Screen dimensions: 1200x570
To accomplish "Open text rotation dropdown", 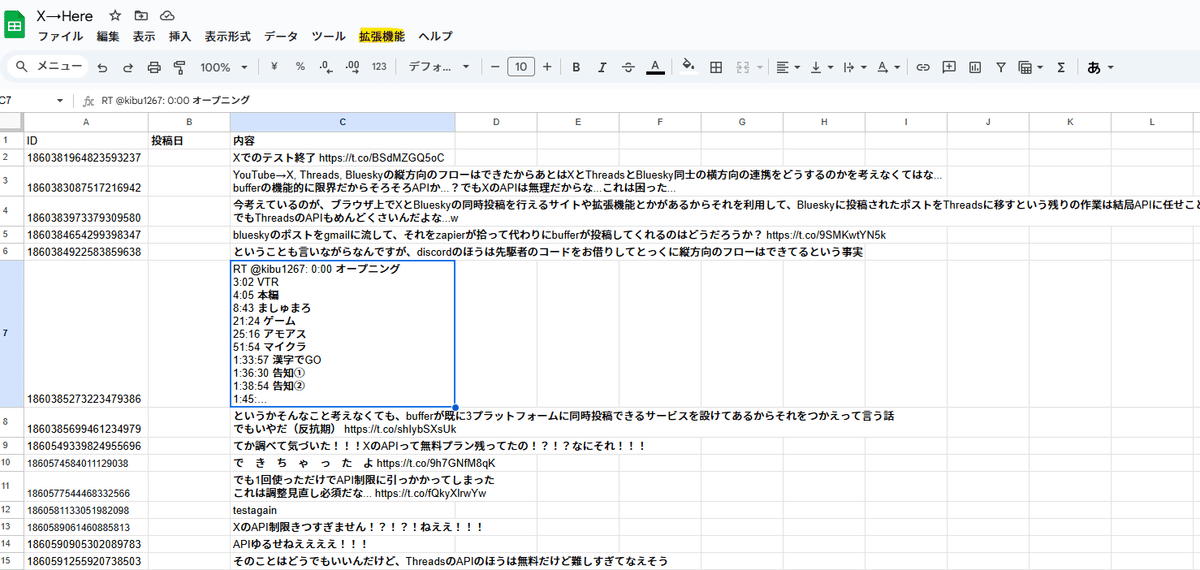I will click(888, 67).
